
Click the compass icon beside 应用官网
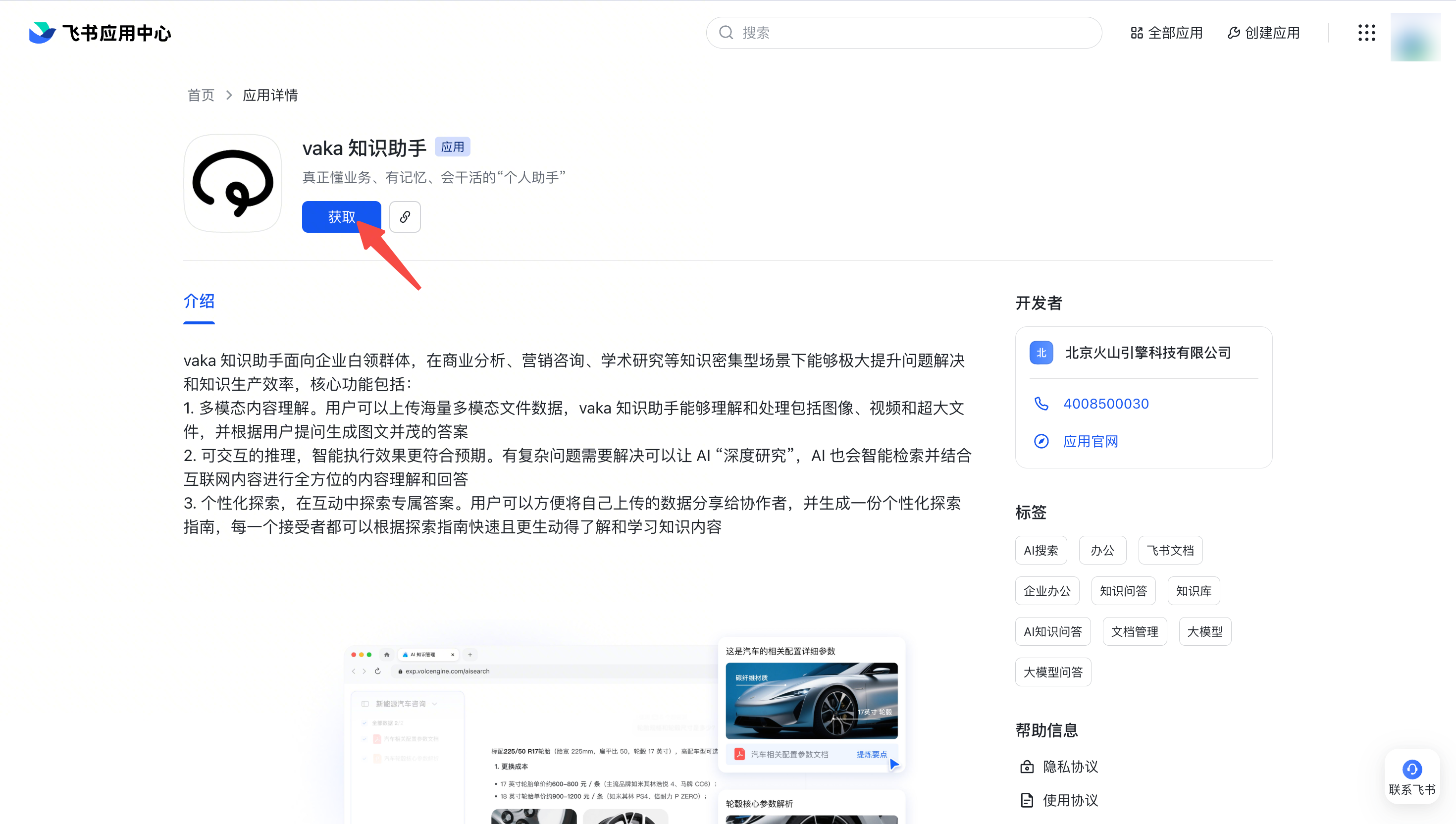[1041, 441]
